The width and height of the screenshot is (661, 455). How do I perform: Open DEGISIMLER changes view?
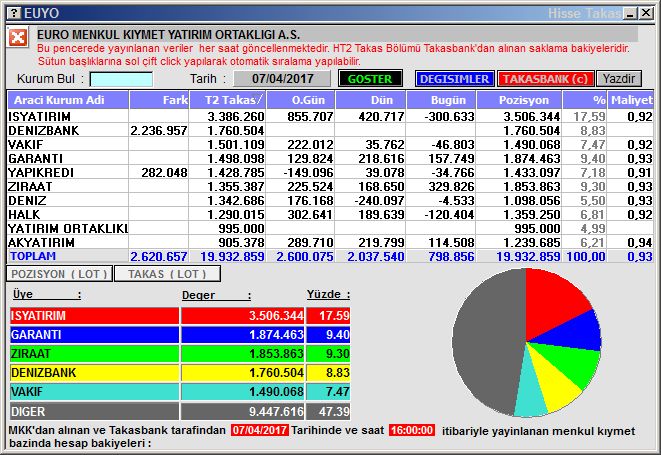454,79
